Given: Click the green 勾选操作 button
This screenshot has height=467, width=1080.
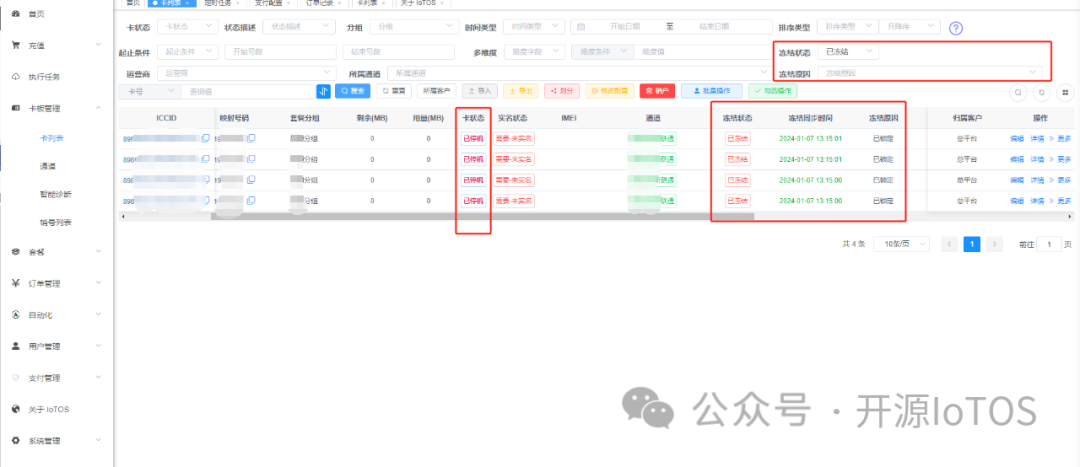Looking at the screenshot, I should 773,91.
